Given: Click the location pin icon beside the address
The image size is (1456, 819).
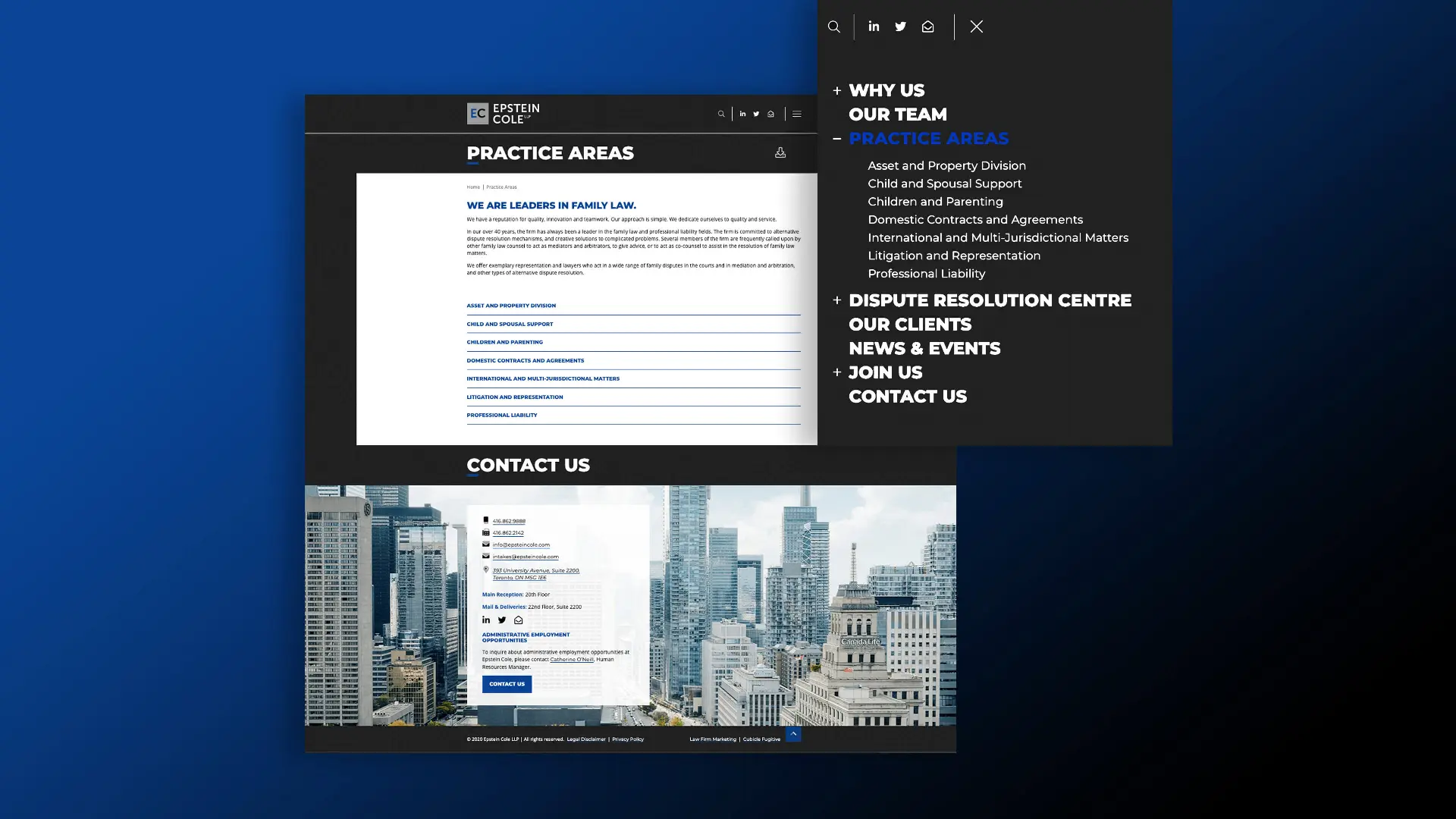Looking at the screenshot, I should pos(486,570).
